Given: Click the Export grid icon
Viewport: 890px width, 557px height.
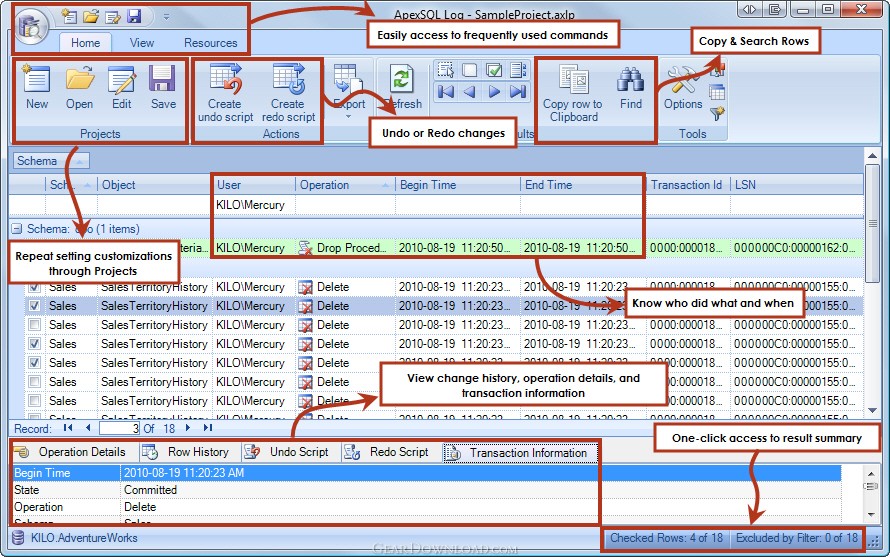Looking at the screenshot, I should [x=348, y=79].
